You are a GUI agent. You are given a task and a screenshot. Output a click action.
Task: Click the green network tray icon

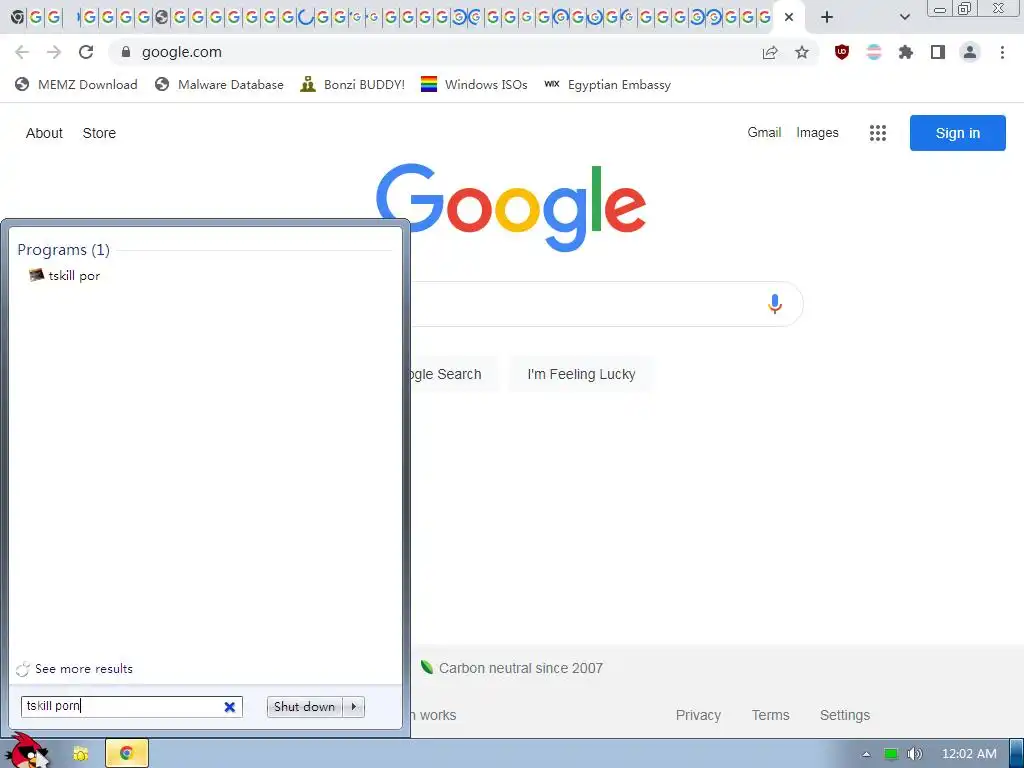[891, 754]
